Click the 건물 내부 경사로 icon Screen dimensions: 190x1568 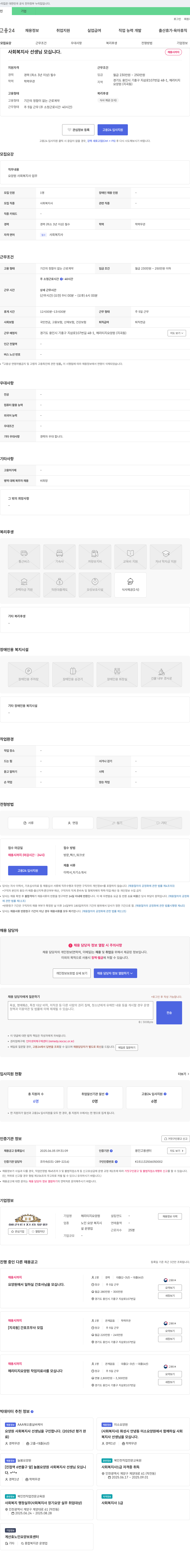161,674
